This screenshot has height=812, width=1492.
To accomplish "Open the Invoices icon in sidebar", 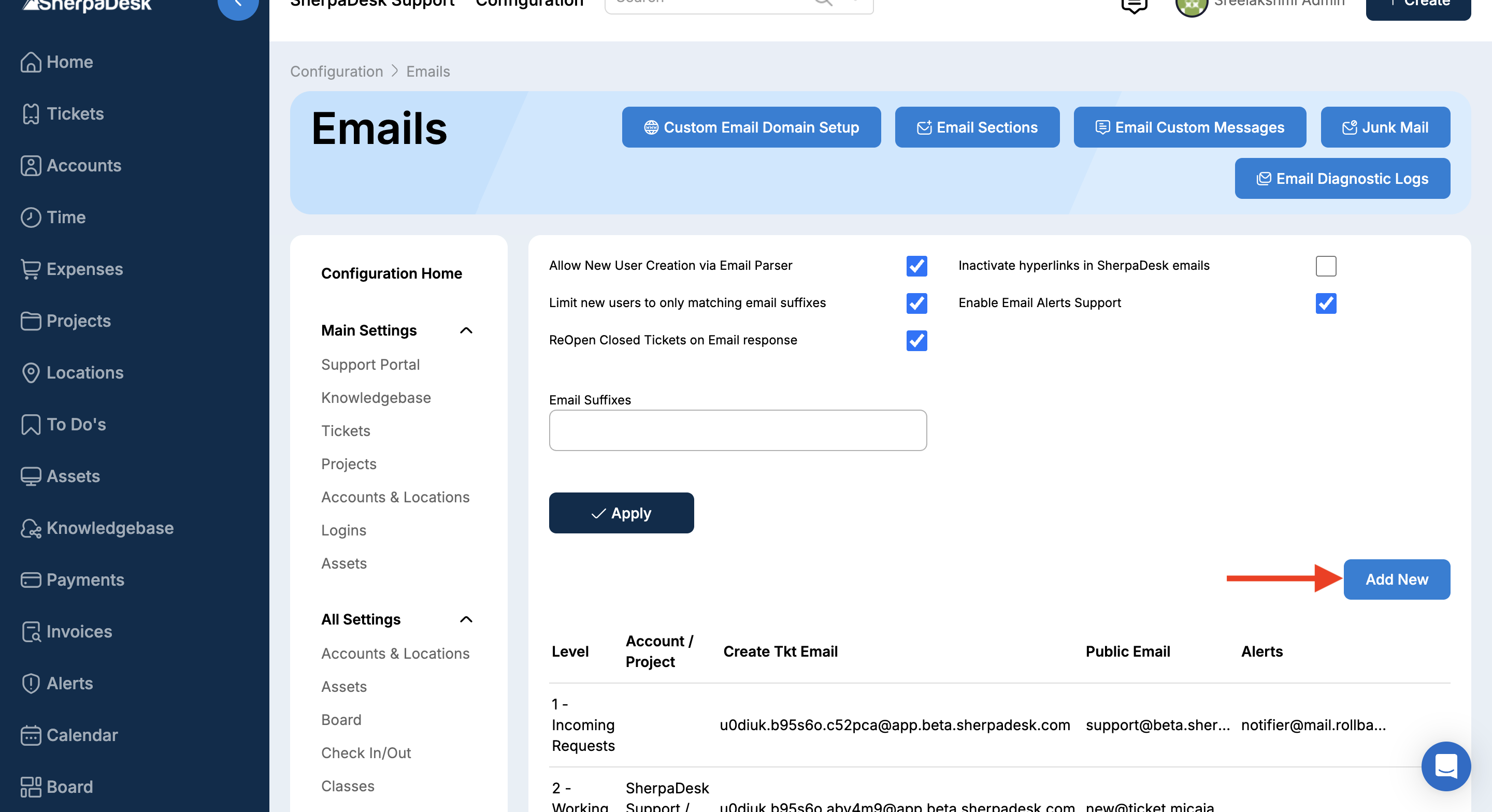I will pyautogui.click(x=31, y=631).
